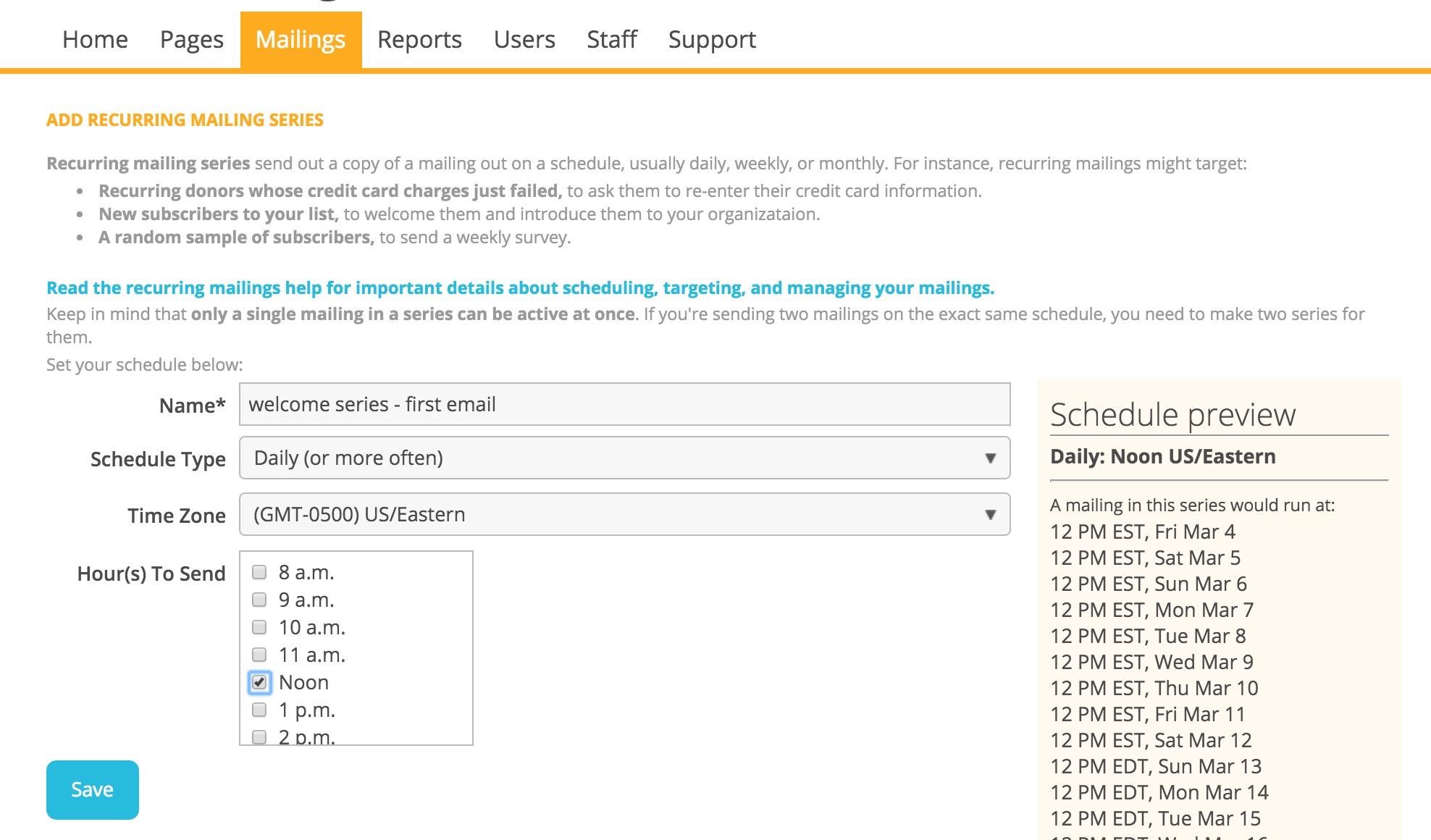Uncheck the Noon checkbox
This screenshot has width=1431, height=840.
(259, 682)
